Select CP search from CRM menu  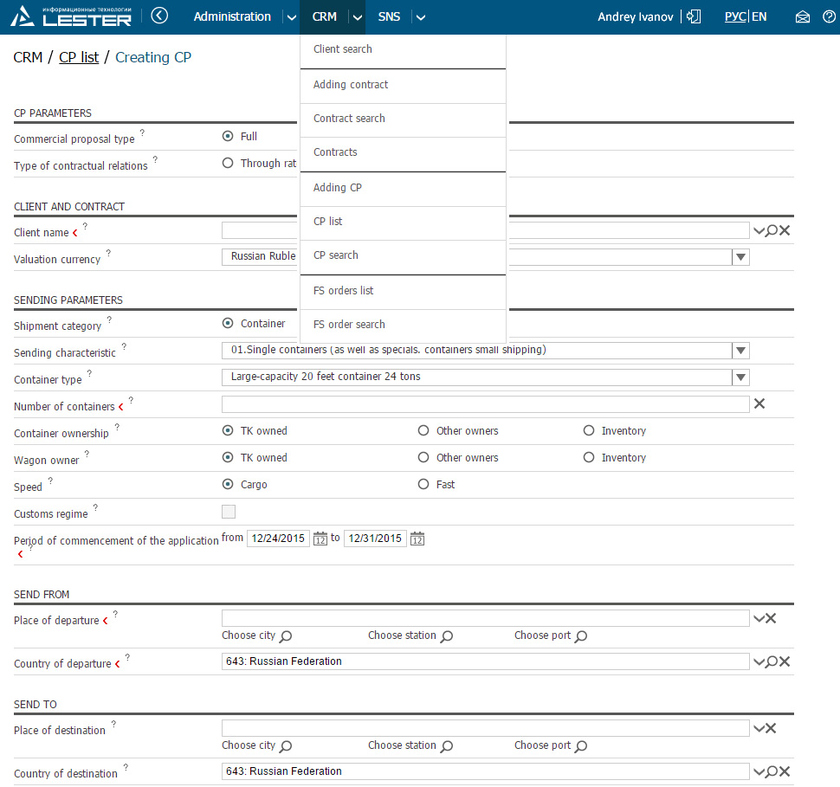[x=336, y=255]
